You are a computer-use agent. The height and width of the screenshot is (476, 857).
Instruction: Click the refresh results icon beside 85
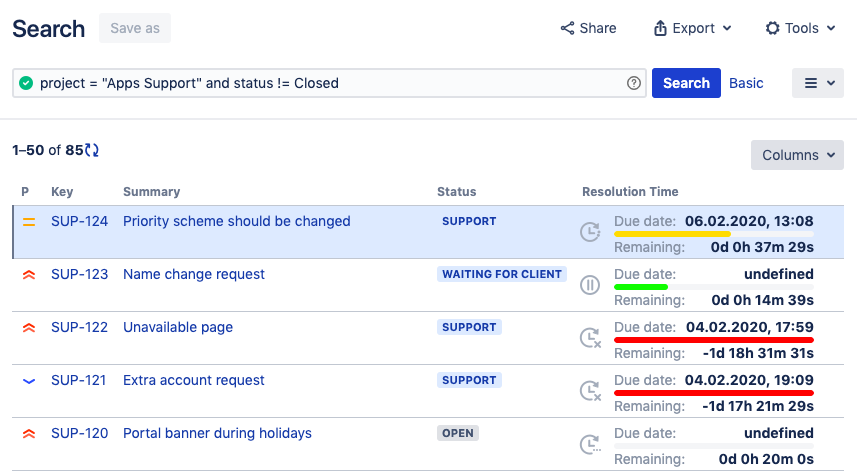92,150
